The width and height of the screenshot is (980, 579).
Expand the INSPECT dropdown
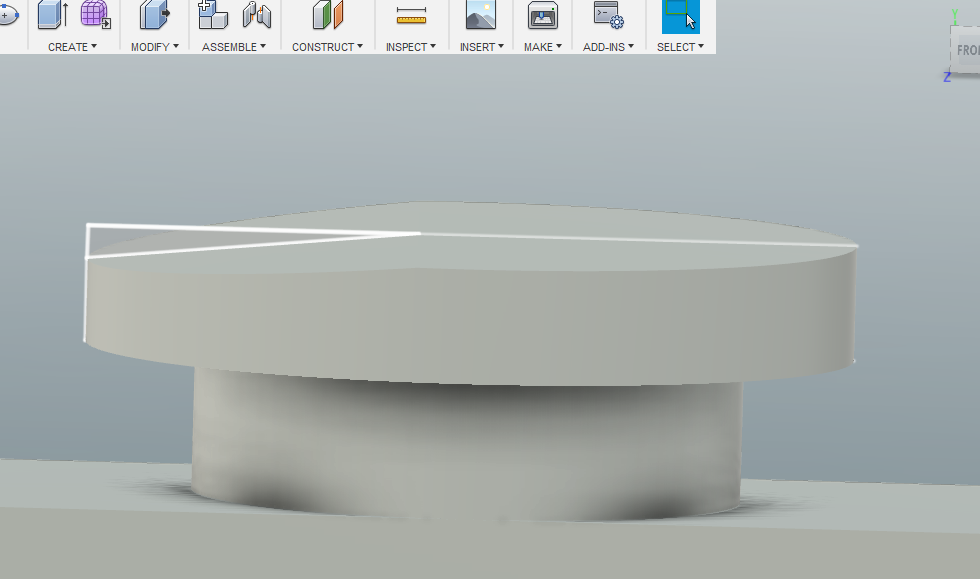click(411, 47)
